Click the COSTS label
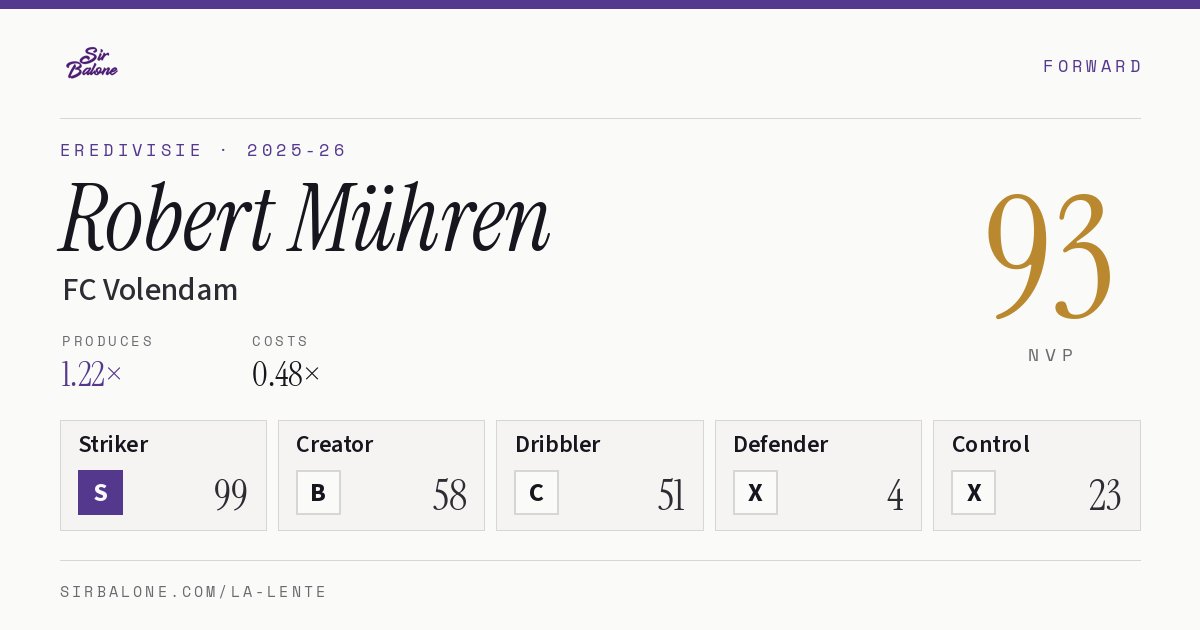This screenshot has width=1200, height=630. [x=281, y=341]
